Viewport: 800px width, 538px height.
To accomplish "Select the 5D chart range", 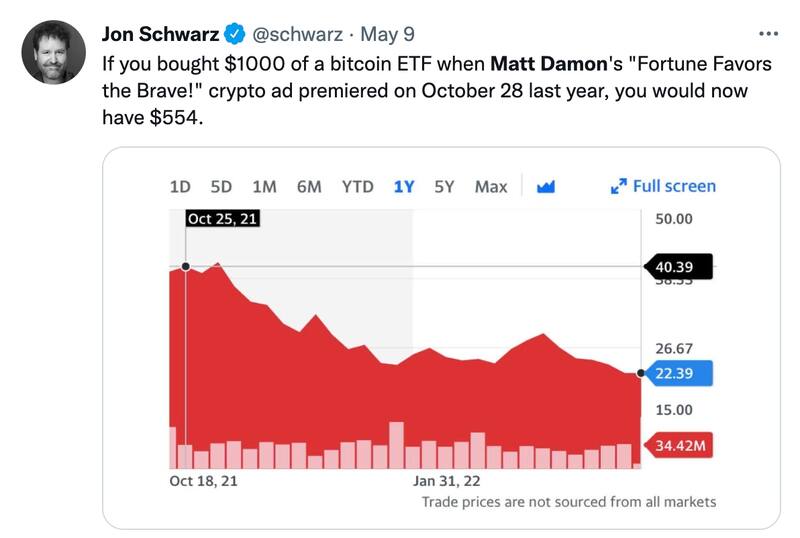I will tap(221, 186).
